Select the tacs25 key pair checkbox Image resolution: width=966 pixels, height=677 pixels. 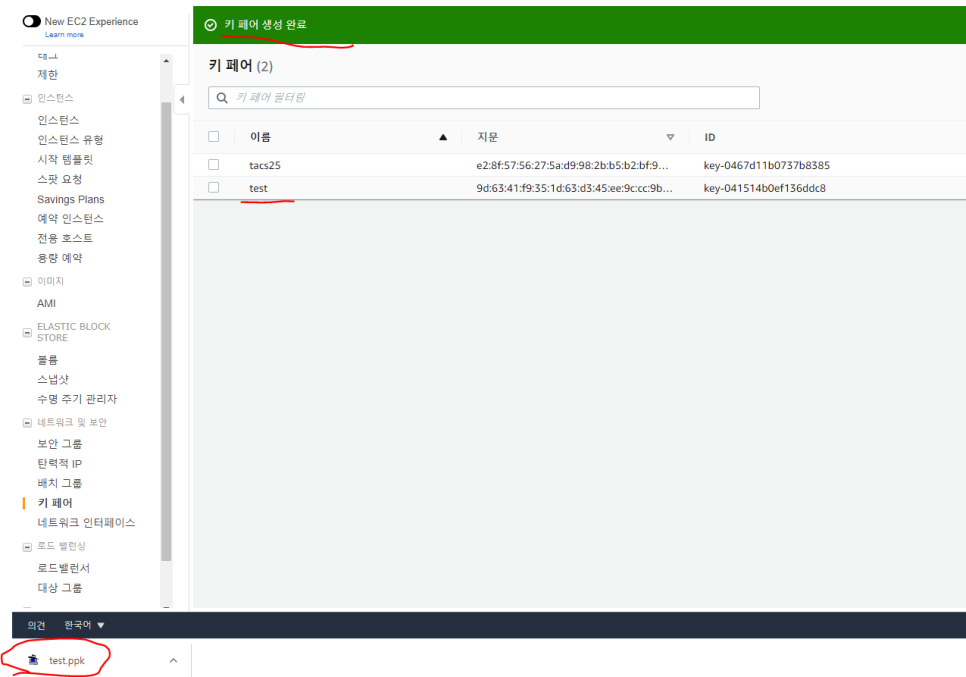[214, 164]
